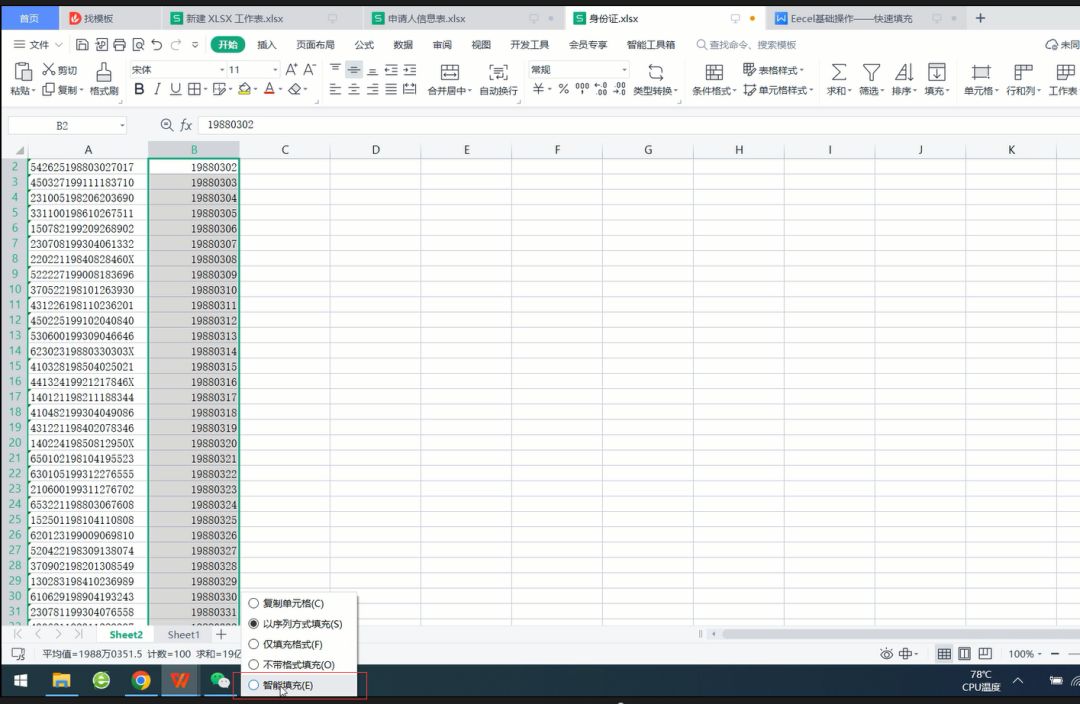Open the Page Layout (页面布局) tab
Viewport: 1080px width, 704px height.
point(315,45)
